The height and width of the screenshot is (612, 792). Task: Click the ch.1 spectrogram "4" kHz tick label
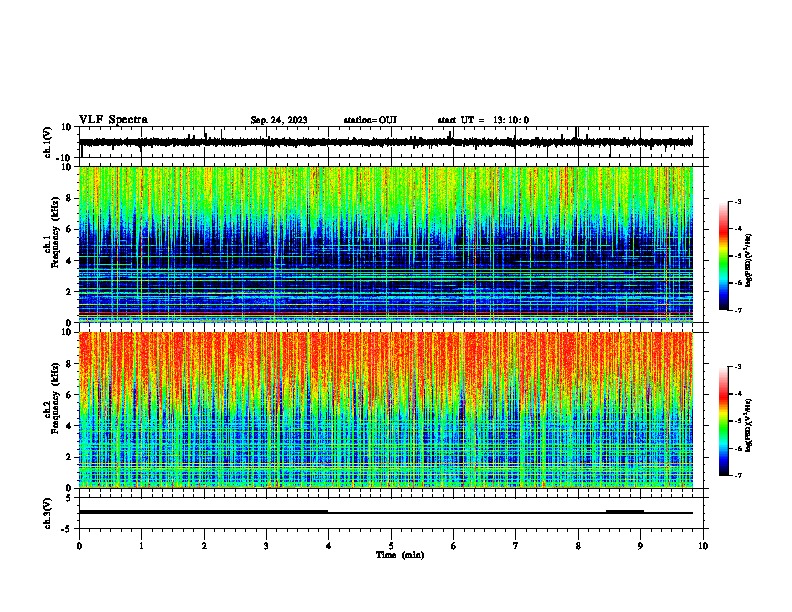[x=70, y=261]
